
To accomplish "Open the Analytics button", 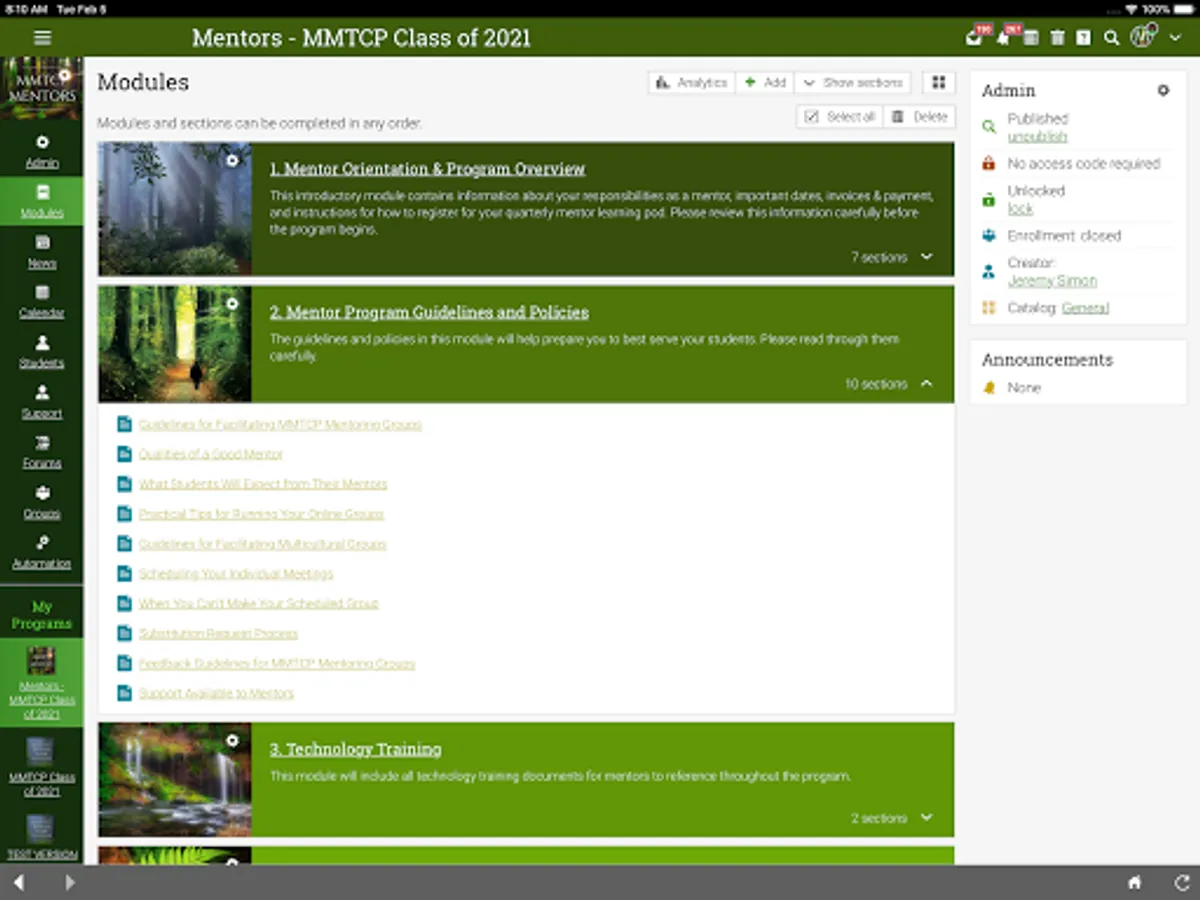I will (692, 83).
